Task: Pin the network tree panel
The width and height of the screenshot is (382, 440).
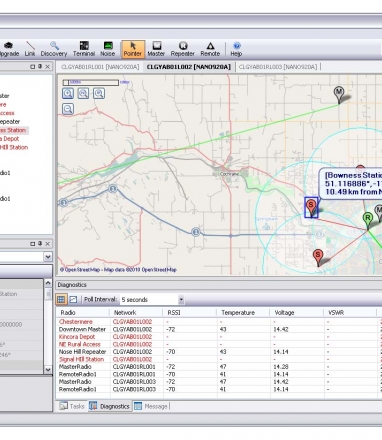Action: click(40, 67)
